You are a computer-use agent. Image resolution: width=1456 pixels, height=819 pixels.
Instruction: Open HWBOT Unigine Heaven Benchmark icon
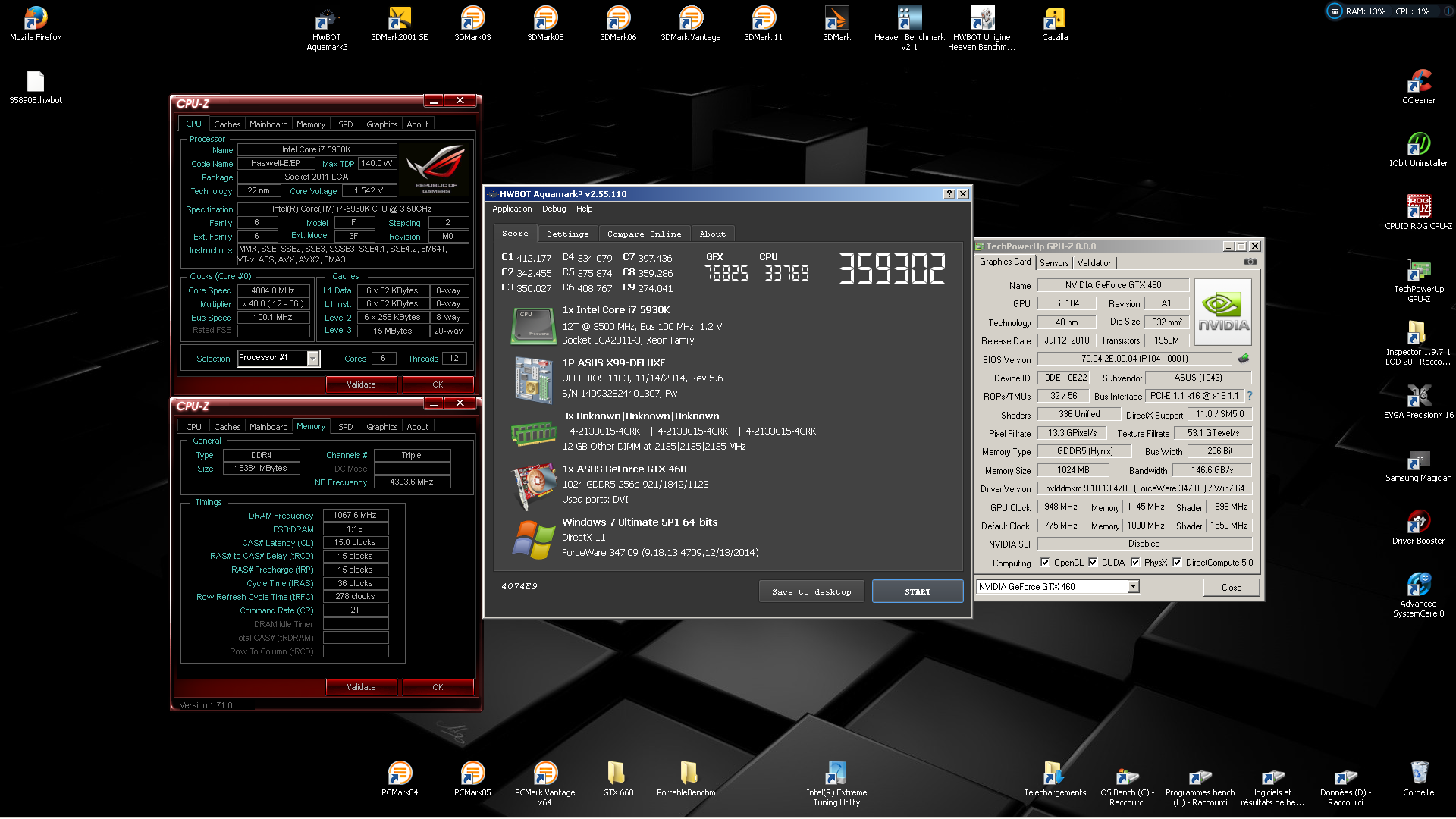click(982, 28)
